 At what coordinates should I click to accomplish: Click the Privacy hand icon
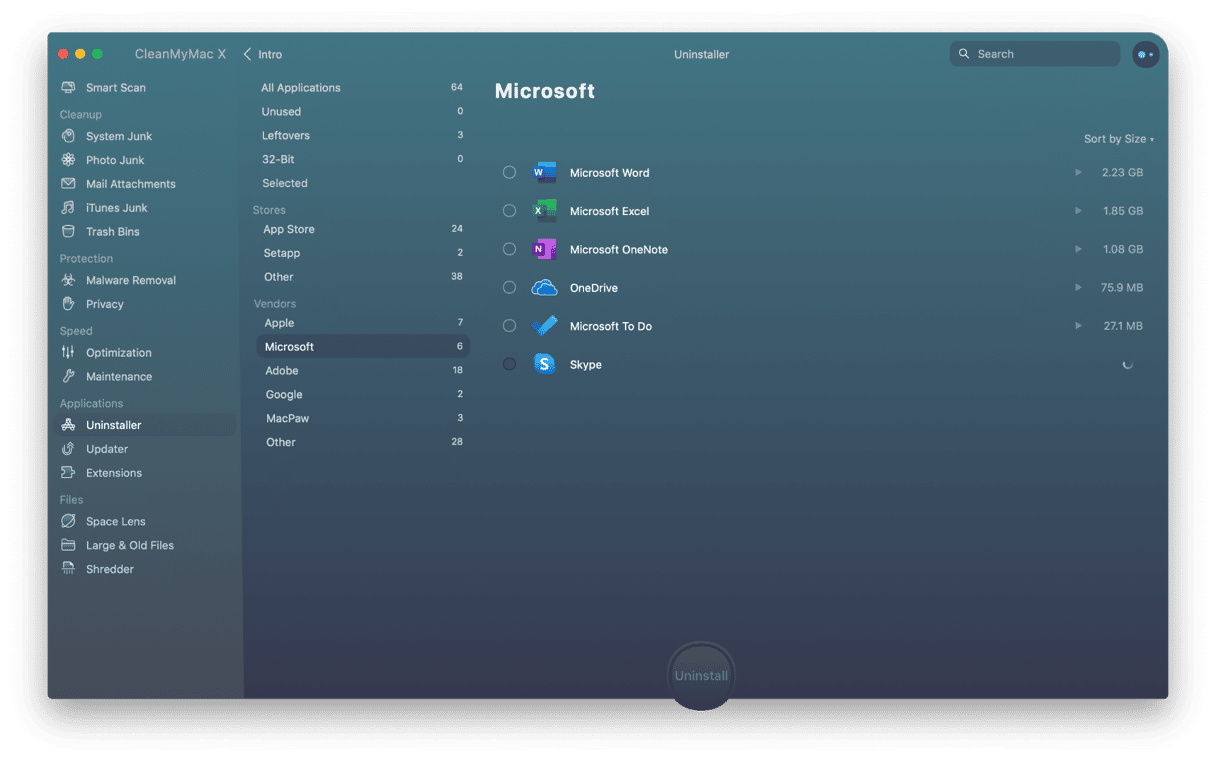click(x=68, y=304)
